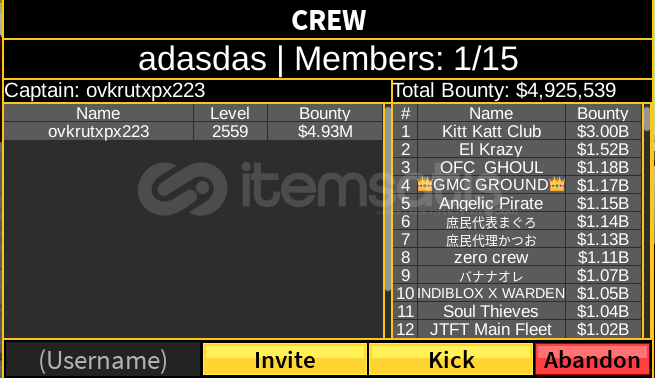Image resolution: width=655 pixels, height=378 pixels.
Task: Select Soul Thieves crew row
Action: 517,311
